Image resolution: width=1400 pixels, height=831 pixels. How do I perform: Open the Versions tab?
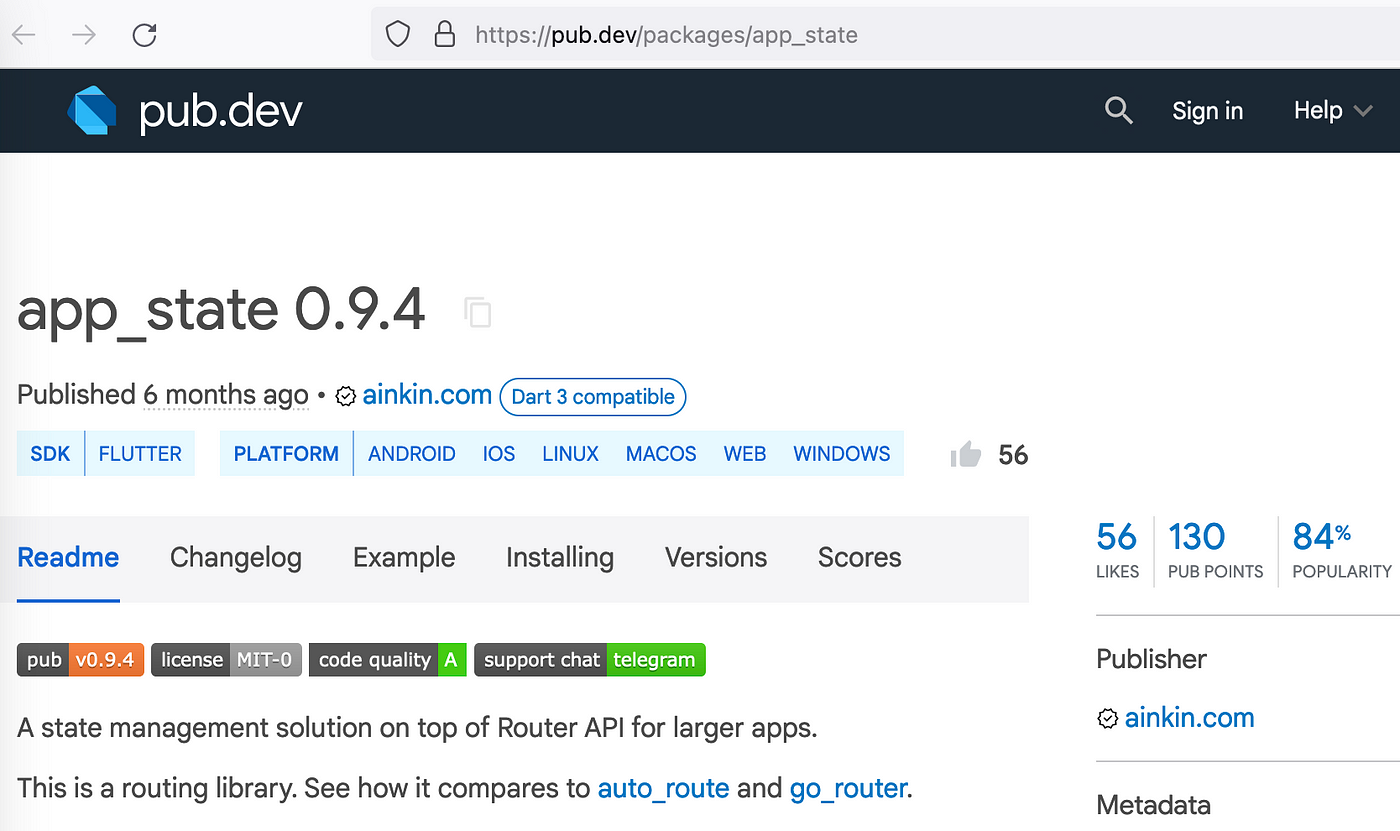pos(716,558)
